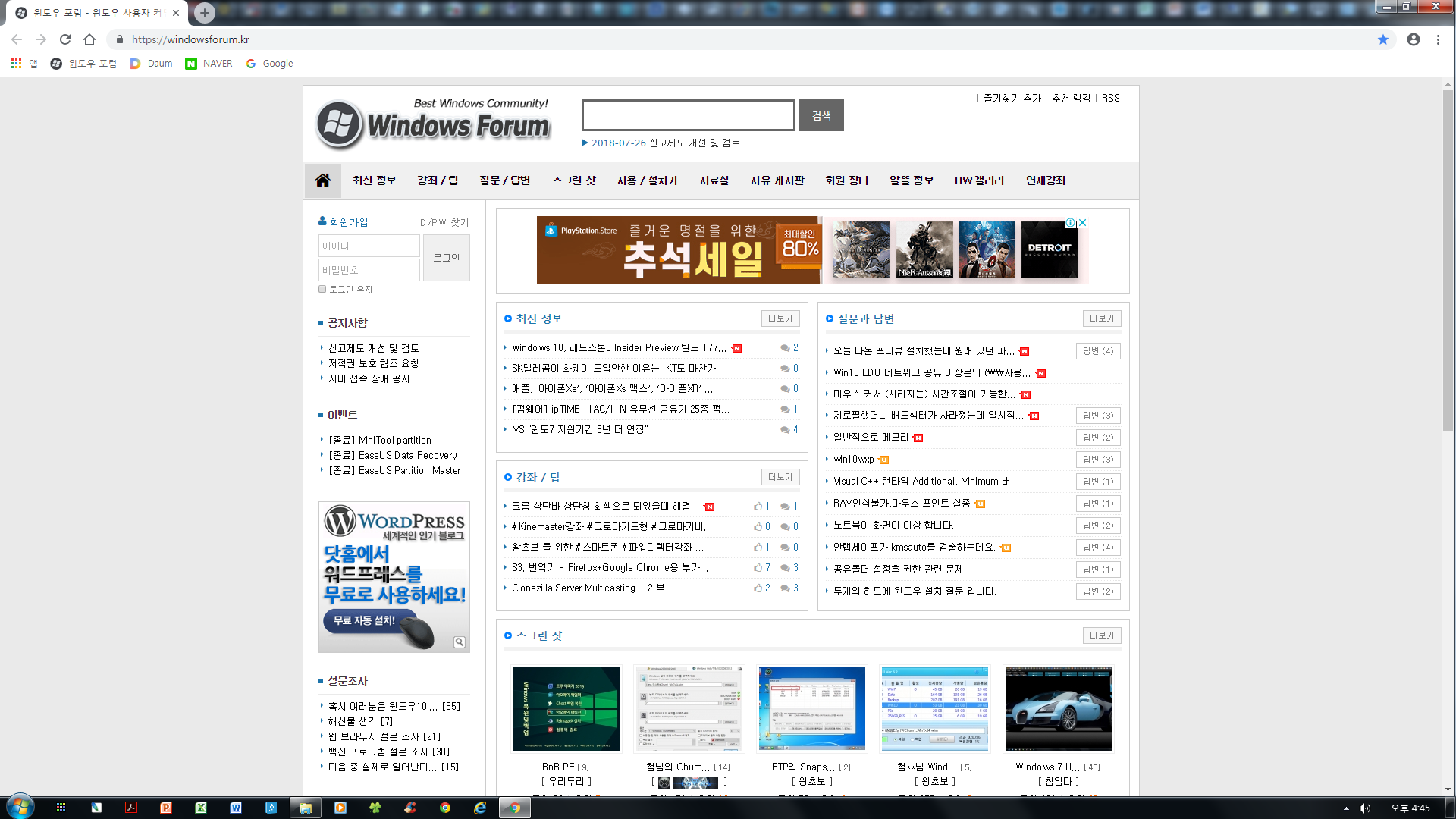Click the page vertical scrollbar thumb
Screen dimensions: 1456x819
[x=1448, y=262]
